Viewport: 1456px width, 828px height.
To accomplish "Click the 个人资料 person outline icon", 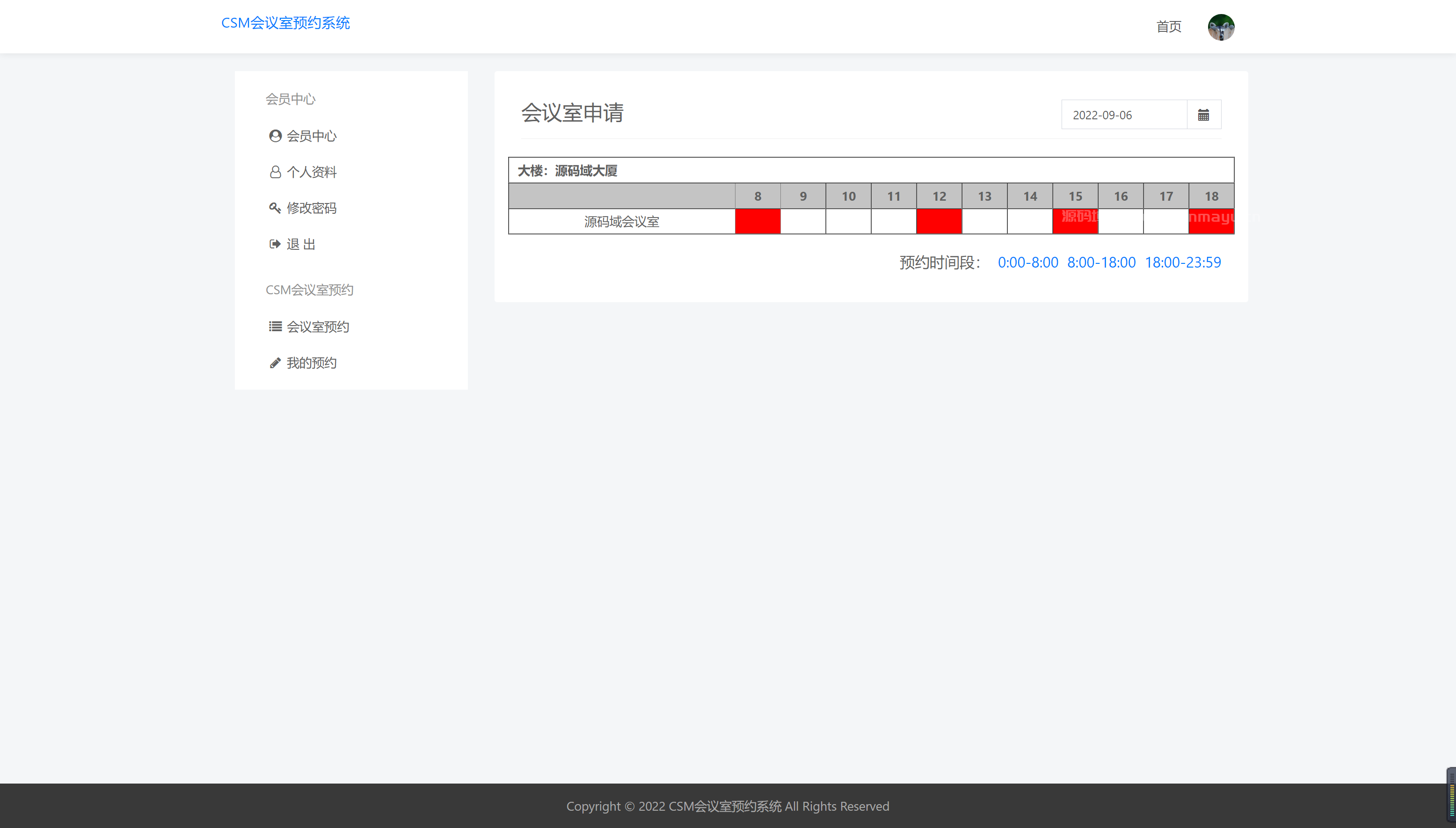I will pyautogui.click(x=275, y=172).
